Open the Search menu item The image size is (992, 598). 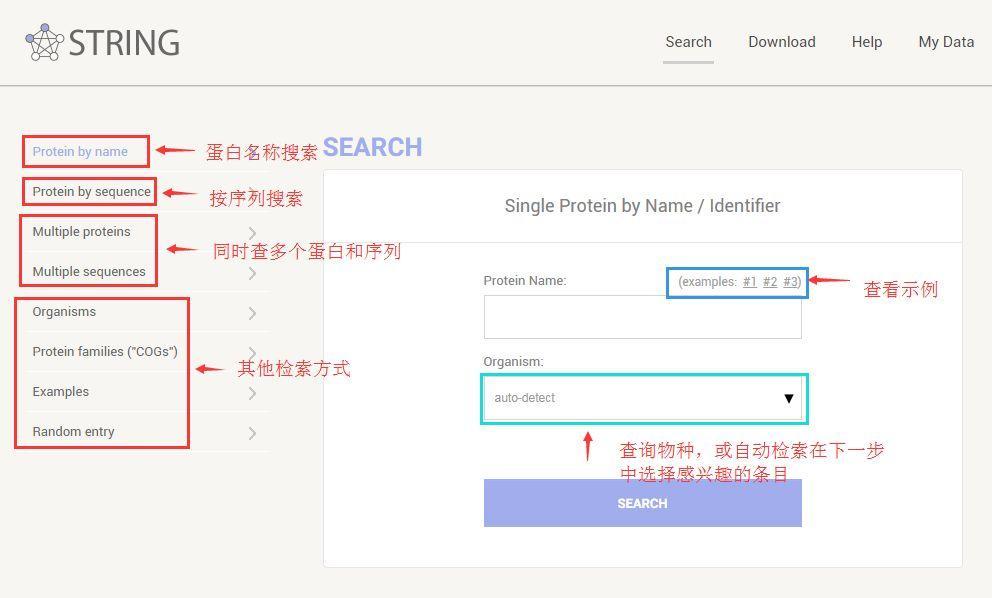(x=688, y=42)
